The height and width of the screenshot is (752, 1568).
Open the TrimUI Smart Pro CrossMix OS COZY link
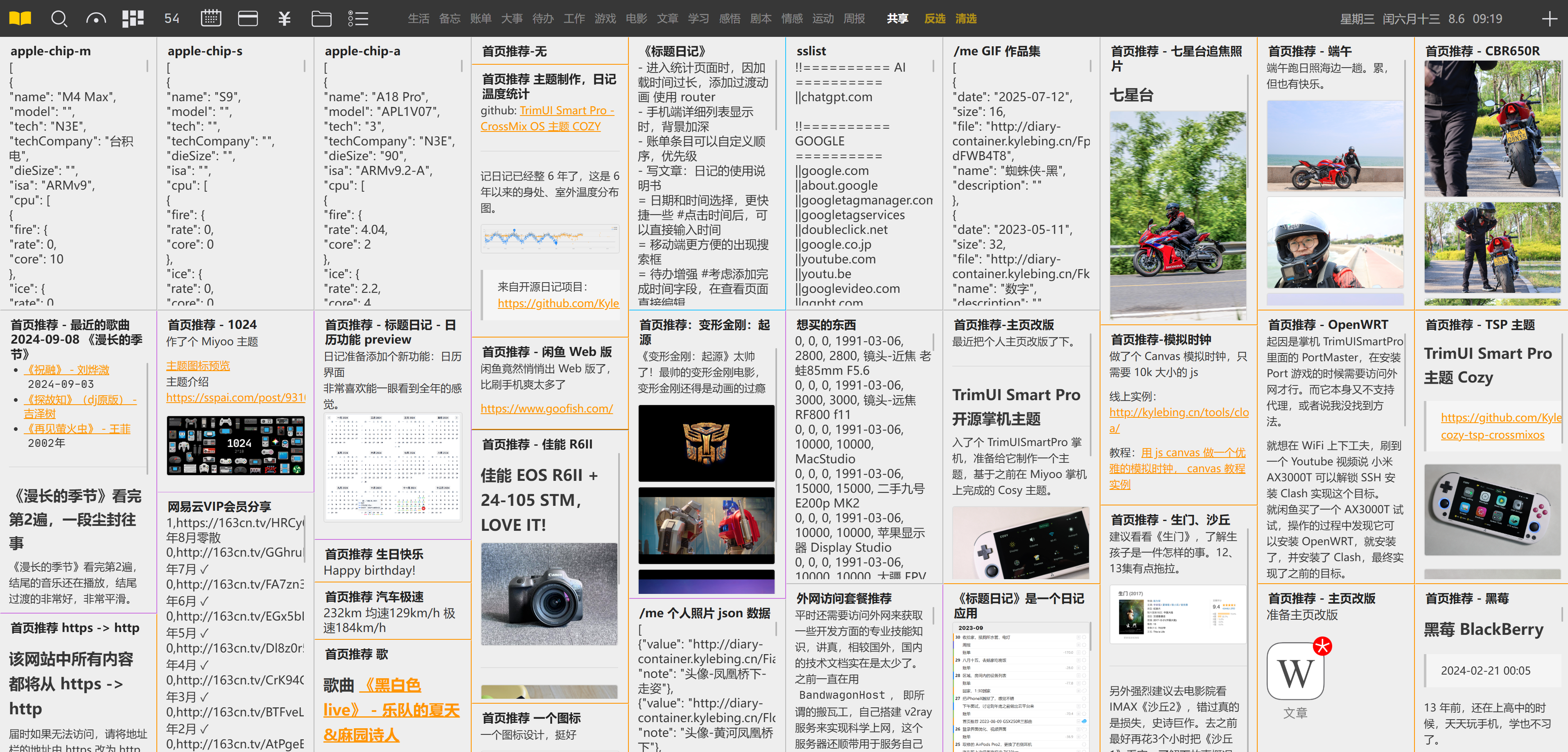(547, 118)
